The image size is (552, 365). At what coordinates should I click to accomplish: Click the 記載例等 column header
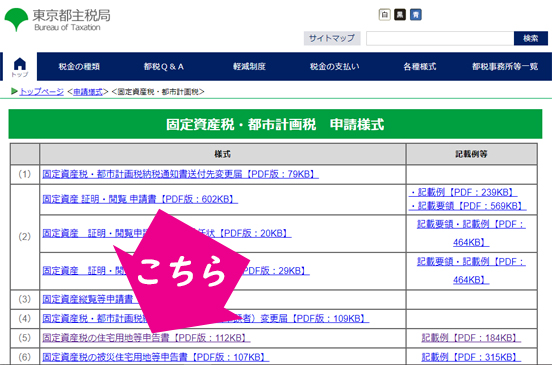pos(471,154)
